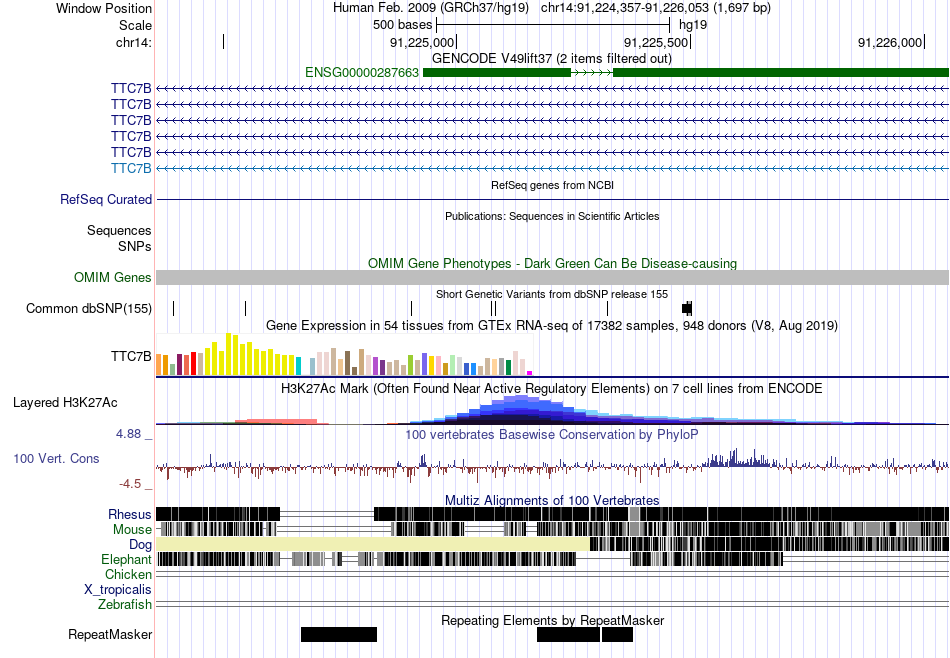Click the X_tropicalis alignment label
The height and width of the screenshot is (658, 950).
[x=118, y=590]
